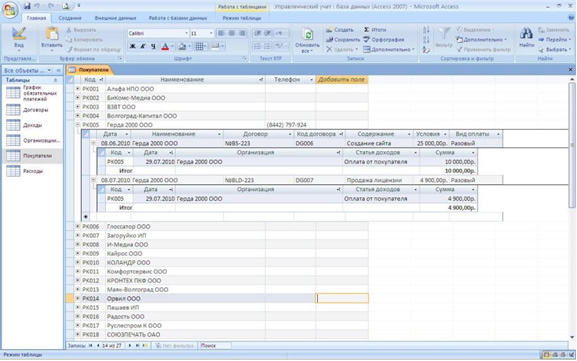Screen dimensions: 577x361
Task: Align text left
Action: click(221, 33)
